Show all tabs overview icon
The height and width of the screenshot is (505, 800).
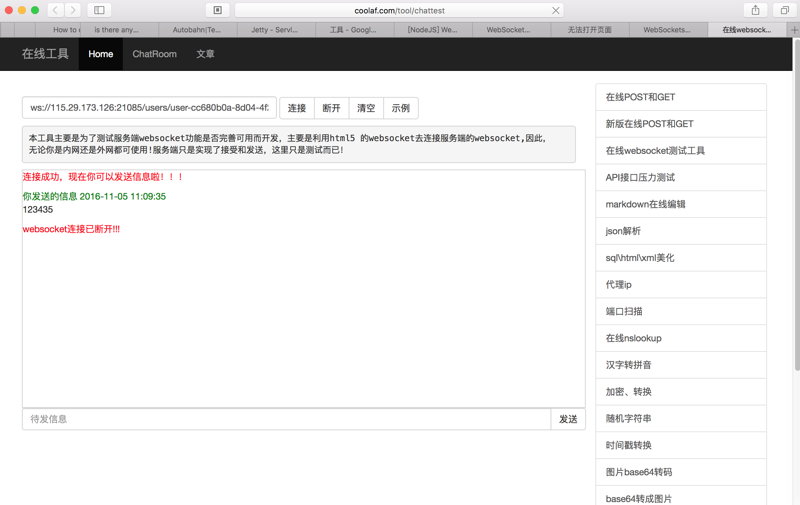click(x=785, y=10)
